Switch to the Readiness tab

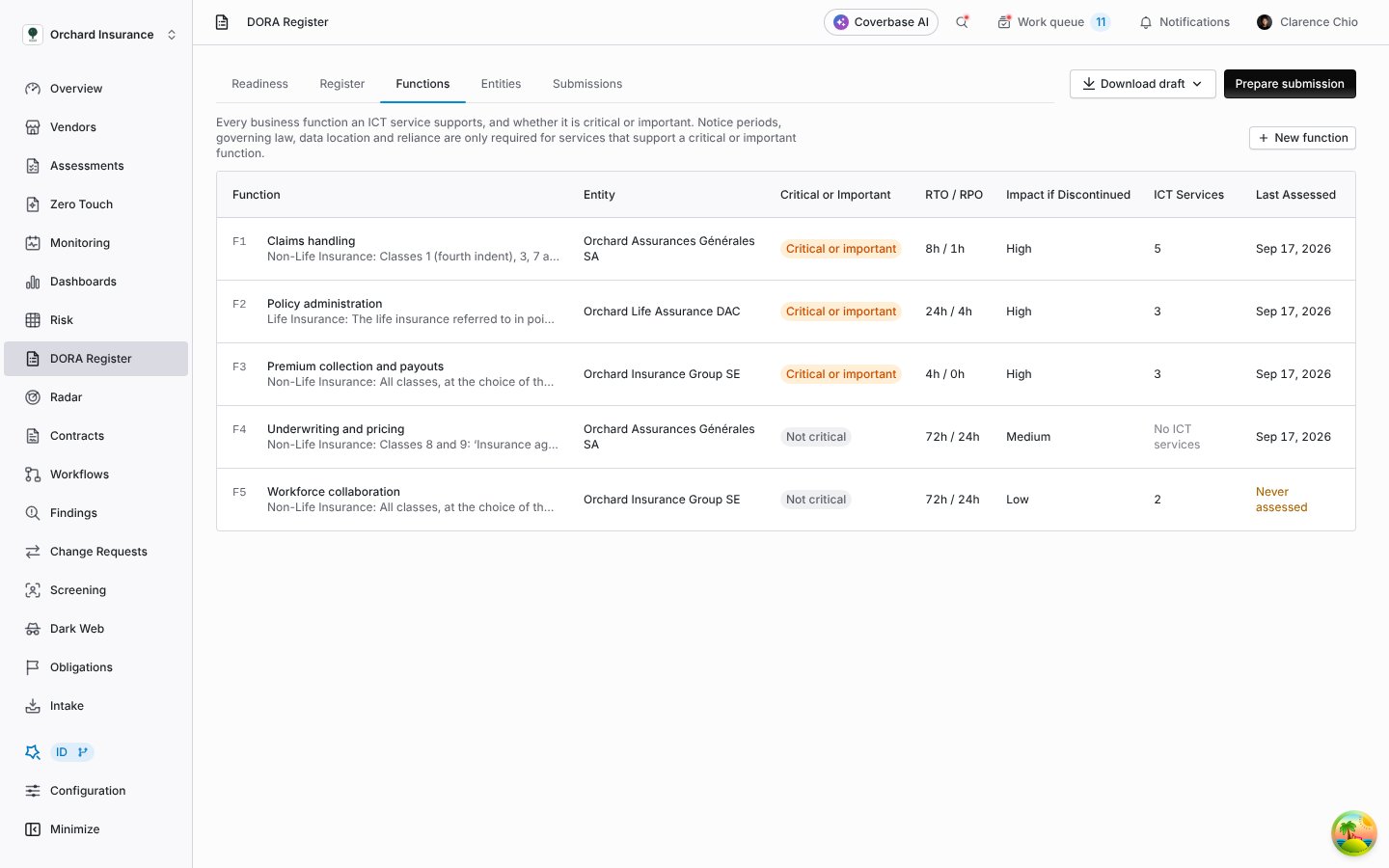tap(259, 84)
